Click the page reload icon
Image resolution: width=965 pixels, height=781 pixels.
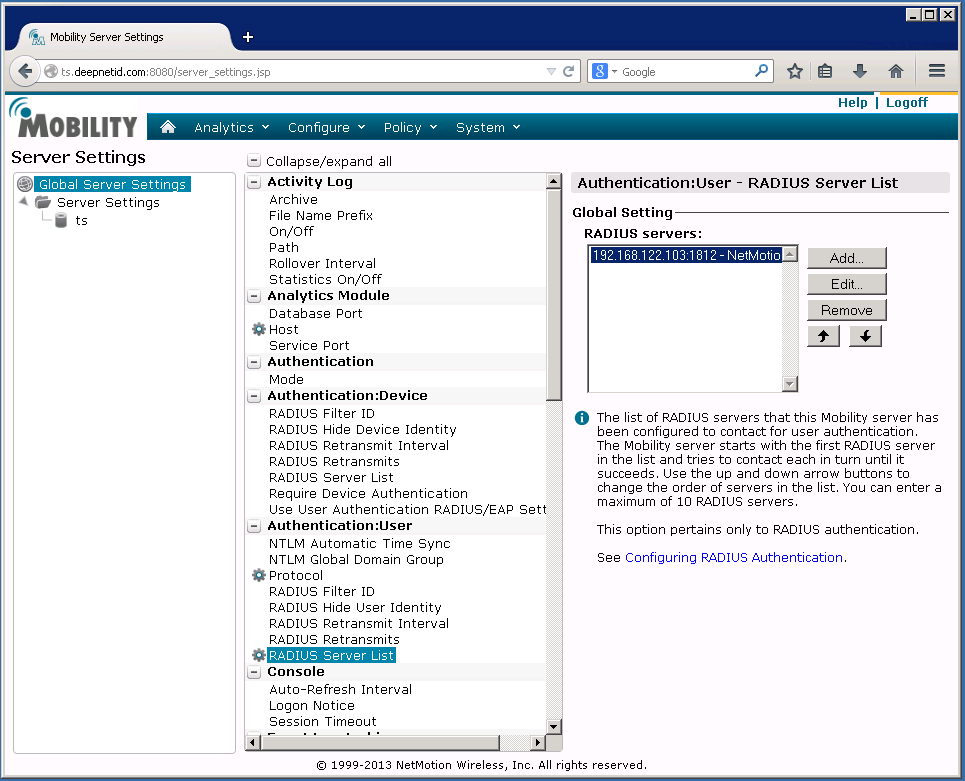(x=569, y=71)
